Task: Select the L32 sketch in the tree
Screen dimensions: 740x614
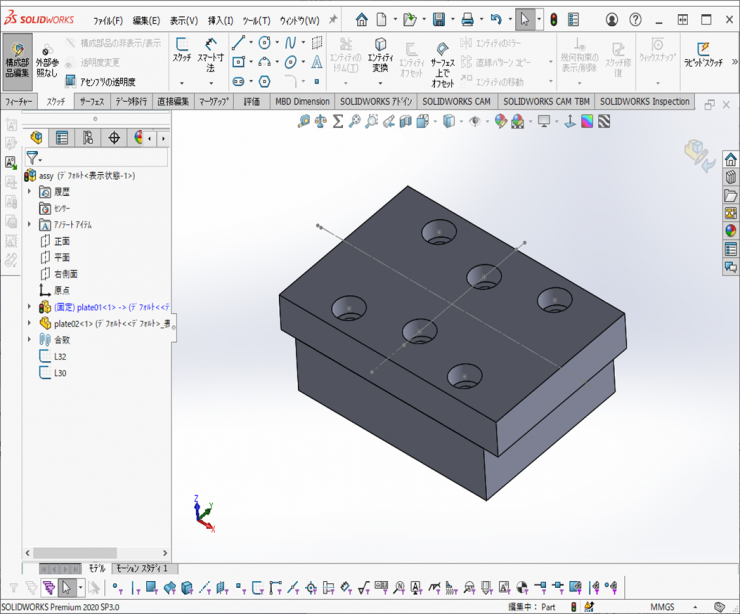Action: tap(60, 356)
